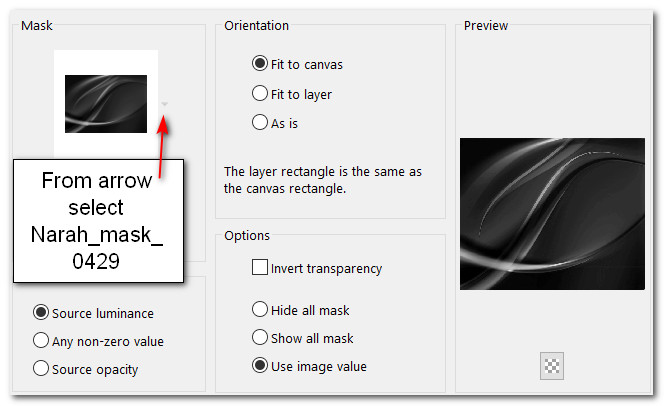
Task: Choose Show all mask option
Action: [x=260, y=338]
